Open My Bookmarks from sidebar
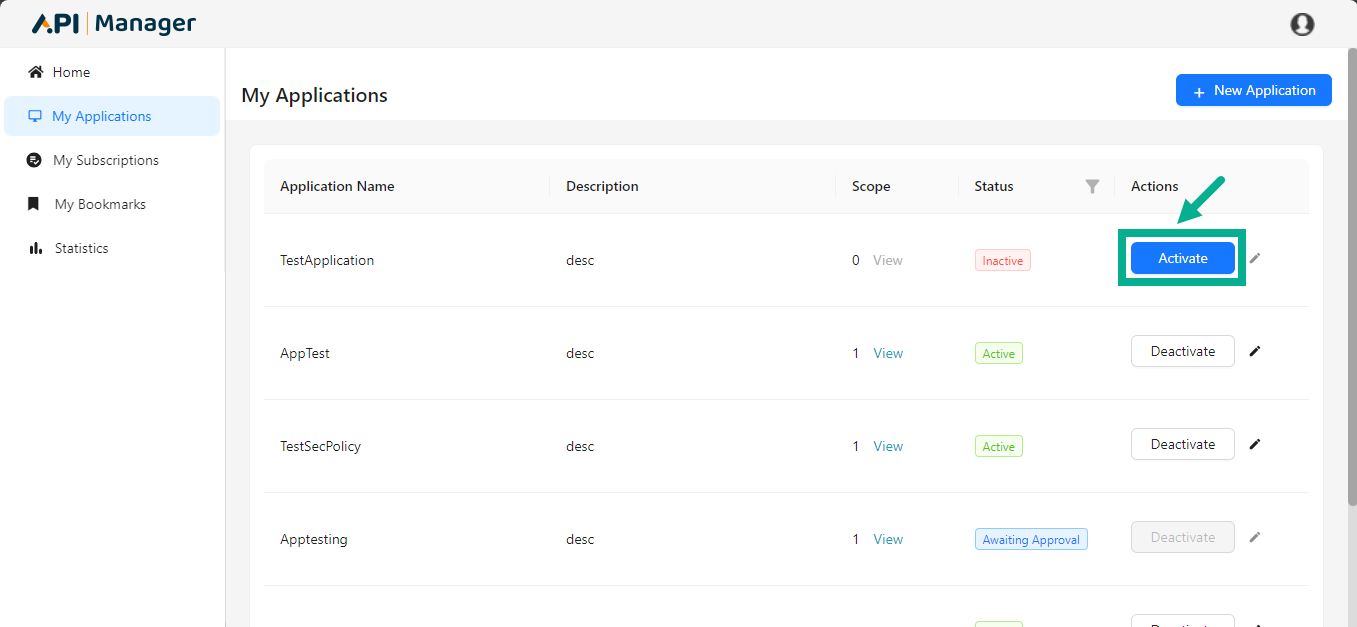Screen dimensions: 1357x627 (100, 204)
